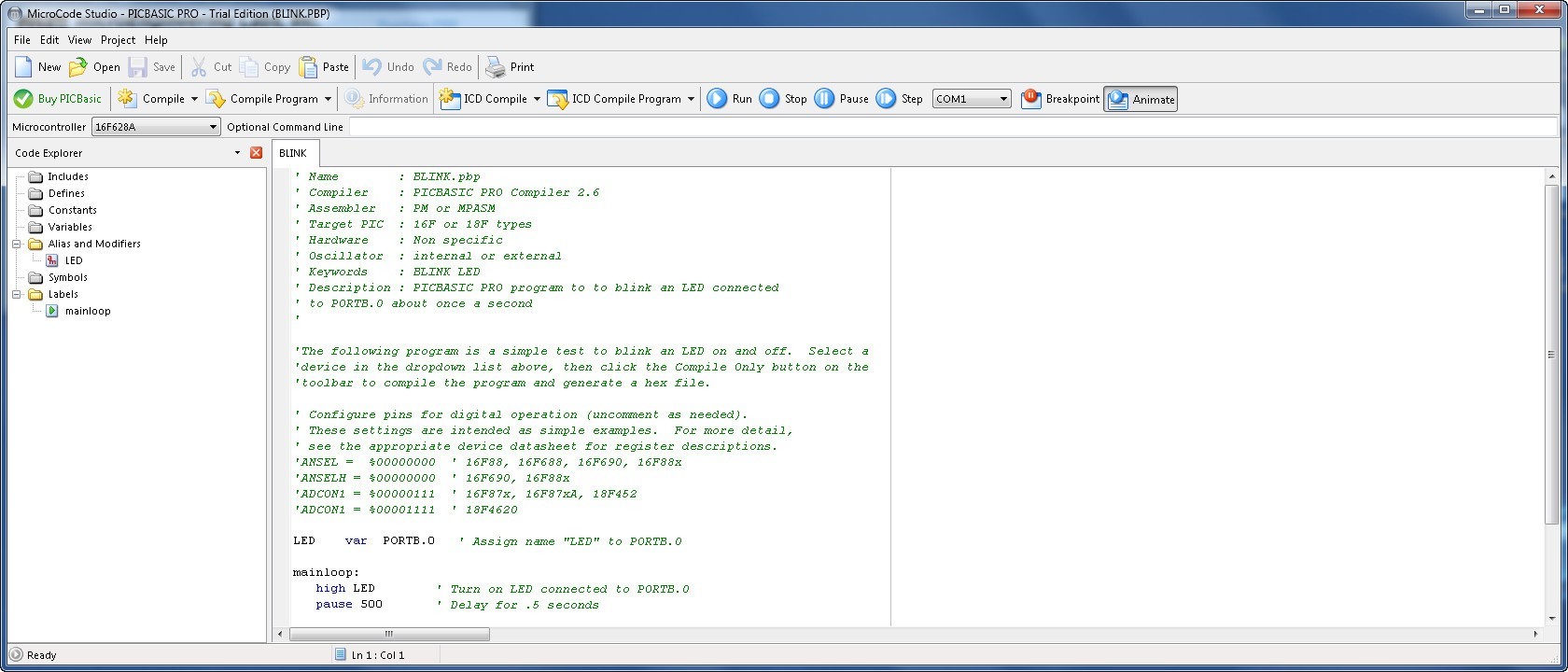Pause program execution
Image resolution: width=1568 pixels, height=672 pixels.
pos(842,99)
